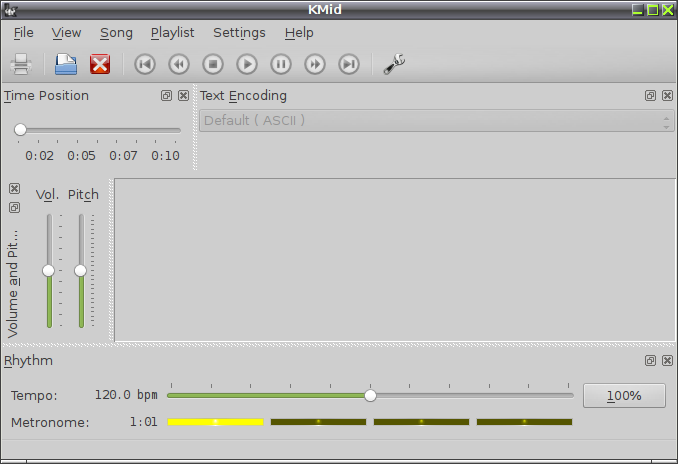Click the Tempo slider handle
Screen dimensions: 678x464
point(370,395)
